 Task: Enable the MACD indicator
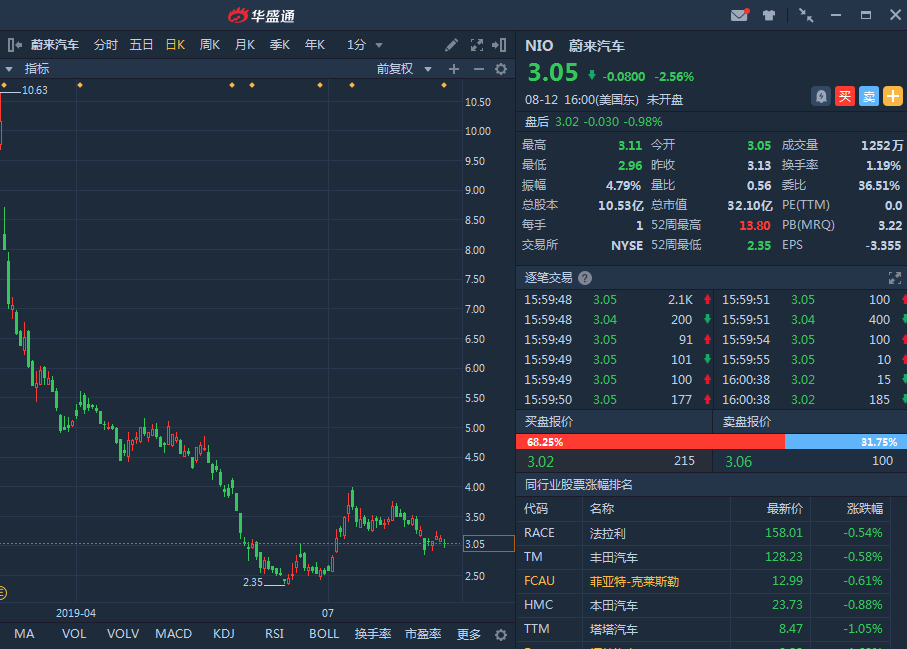(174, 634)
